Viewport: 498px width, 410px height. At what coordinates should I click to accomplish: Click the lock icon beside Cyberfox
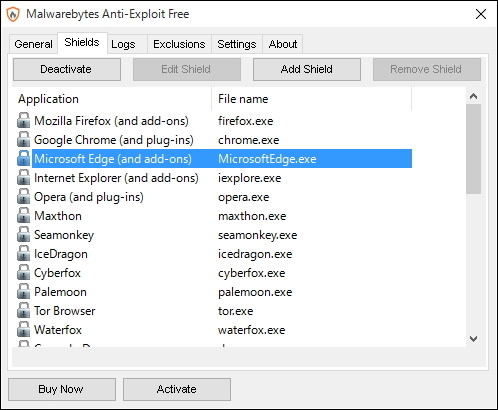pyautogui.click(x=23, y=272)
